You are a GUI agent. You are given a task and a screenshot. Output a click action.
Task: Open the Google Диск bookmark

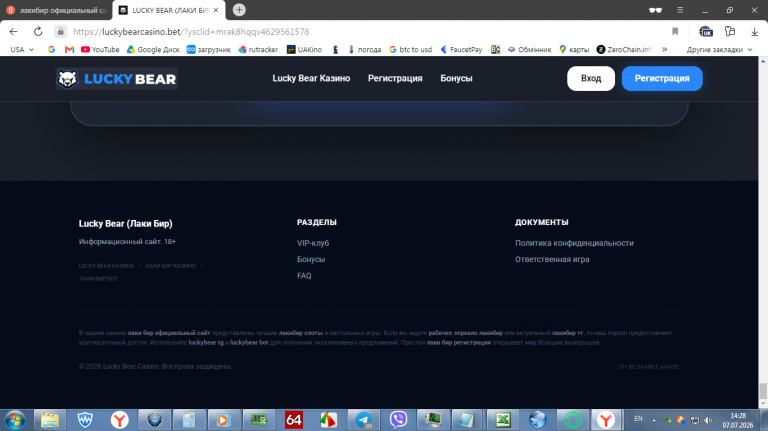153,49
